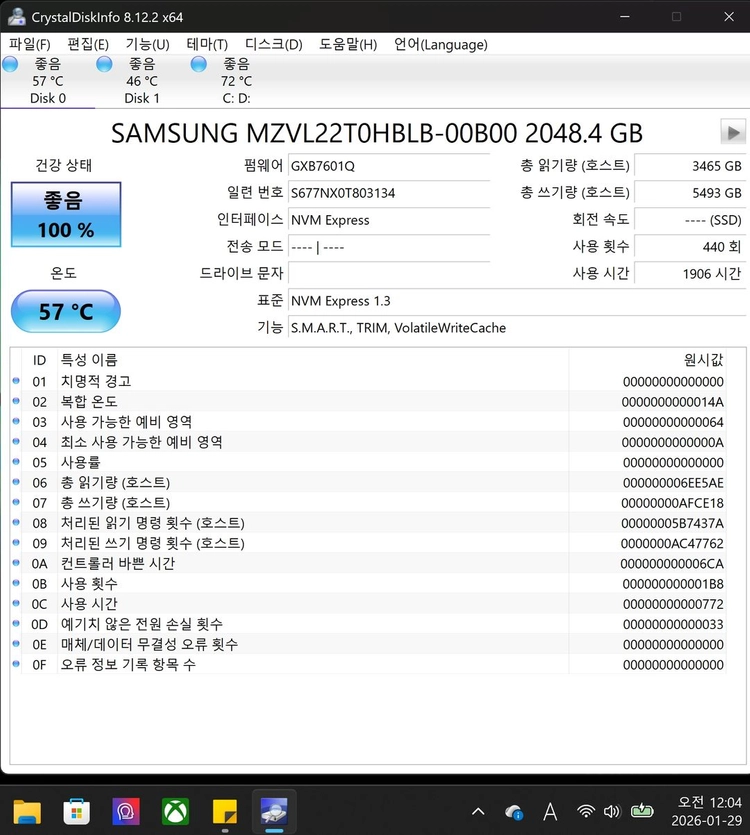Open the 기능(U) menu
This screenshot has height=835, width=750.
[148, 44]
